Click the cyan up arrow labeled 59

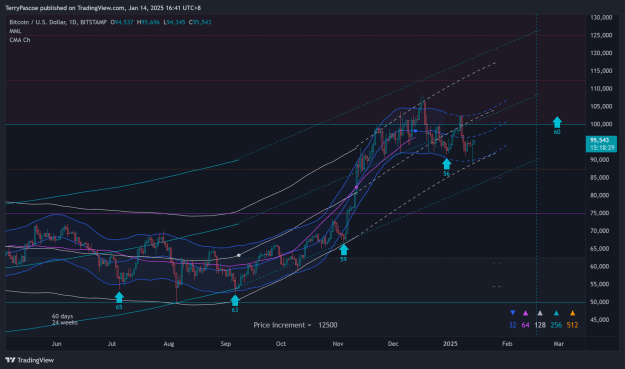344,250
